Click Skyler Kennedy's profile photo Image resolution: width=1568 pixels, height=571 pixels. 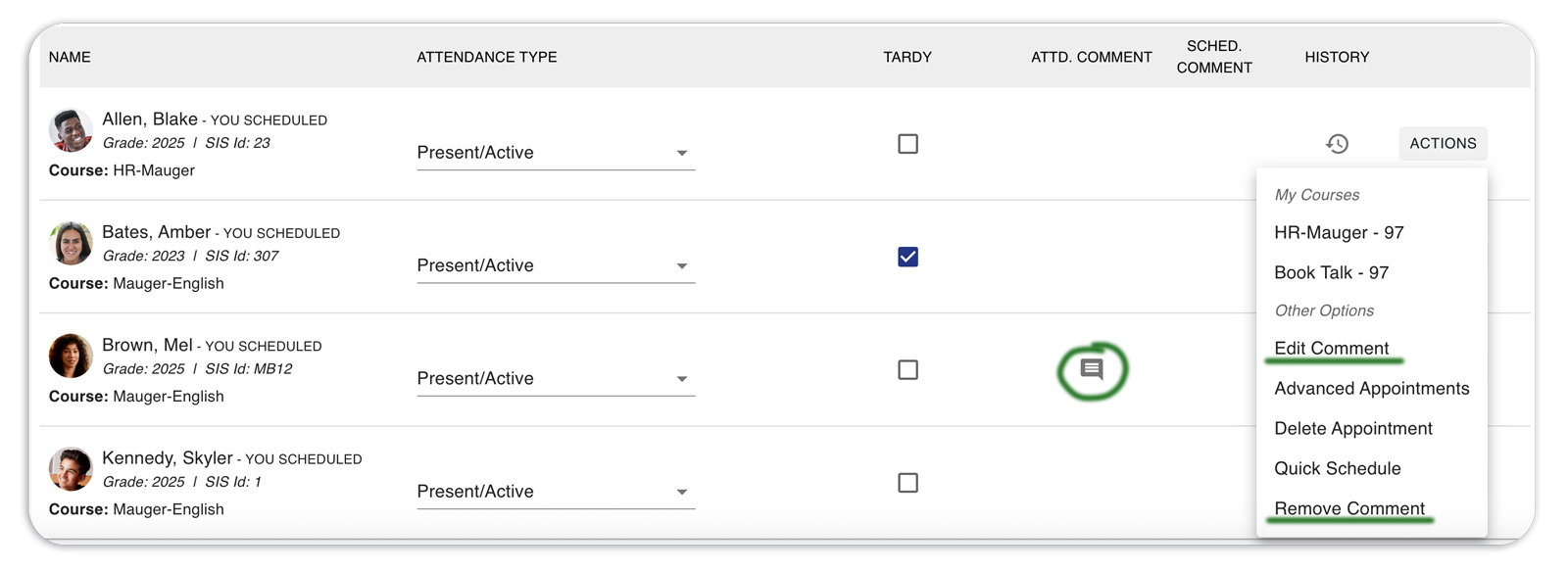[71, 469]
